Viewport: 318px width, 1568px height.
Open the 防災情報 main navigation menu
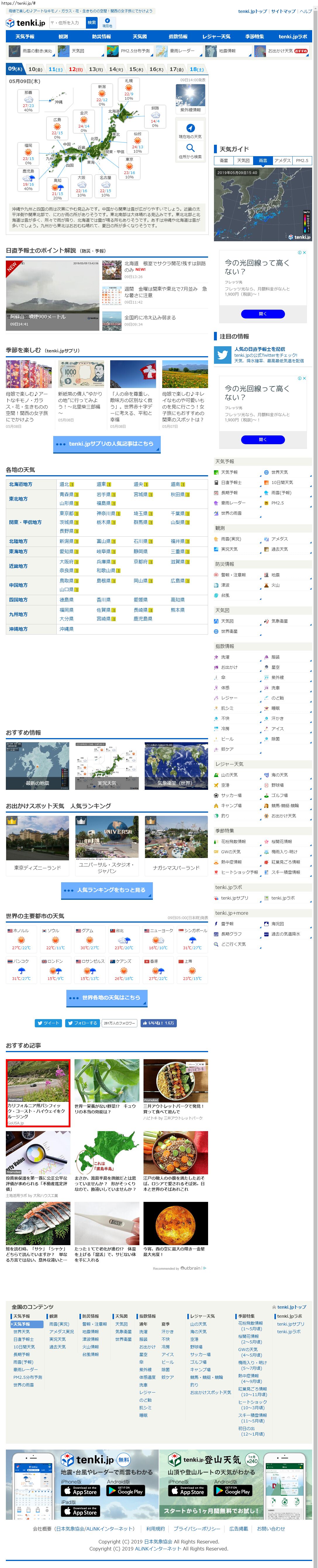(x=101, y=37)
